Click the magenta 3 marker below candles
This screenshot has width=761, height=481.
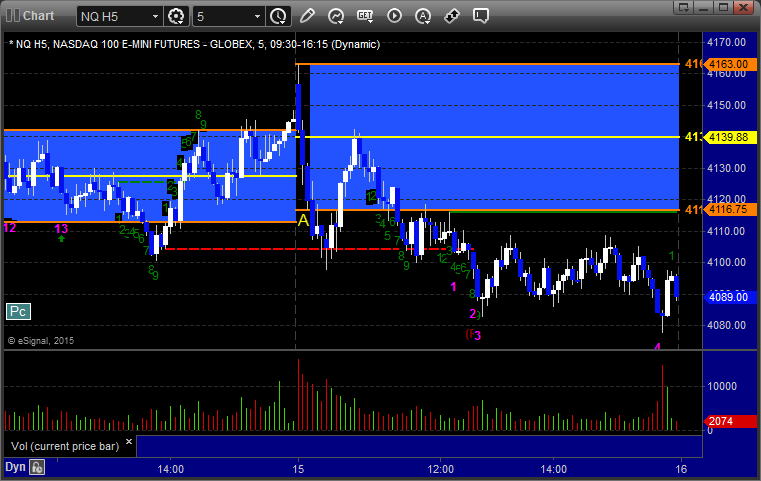point(478,335)
